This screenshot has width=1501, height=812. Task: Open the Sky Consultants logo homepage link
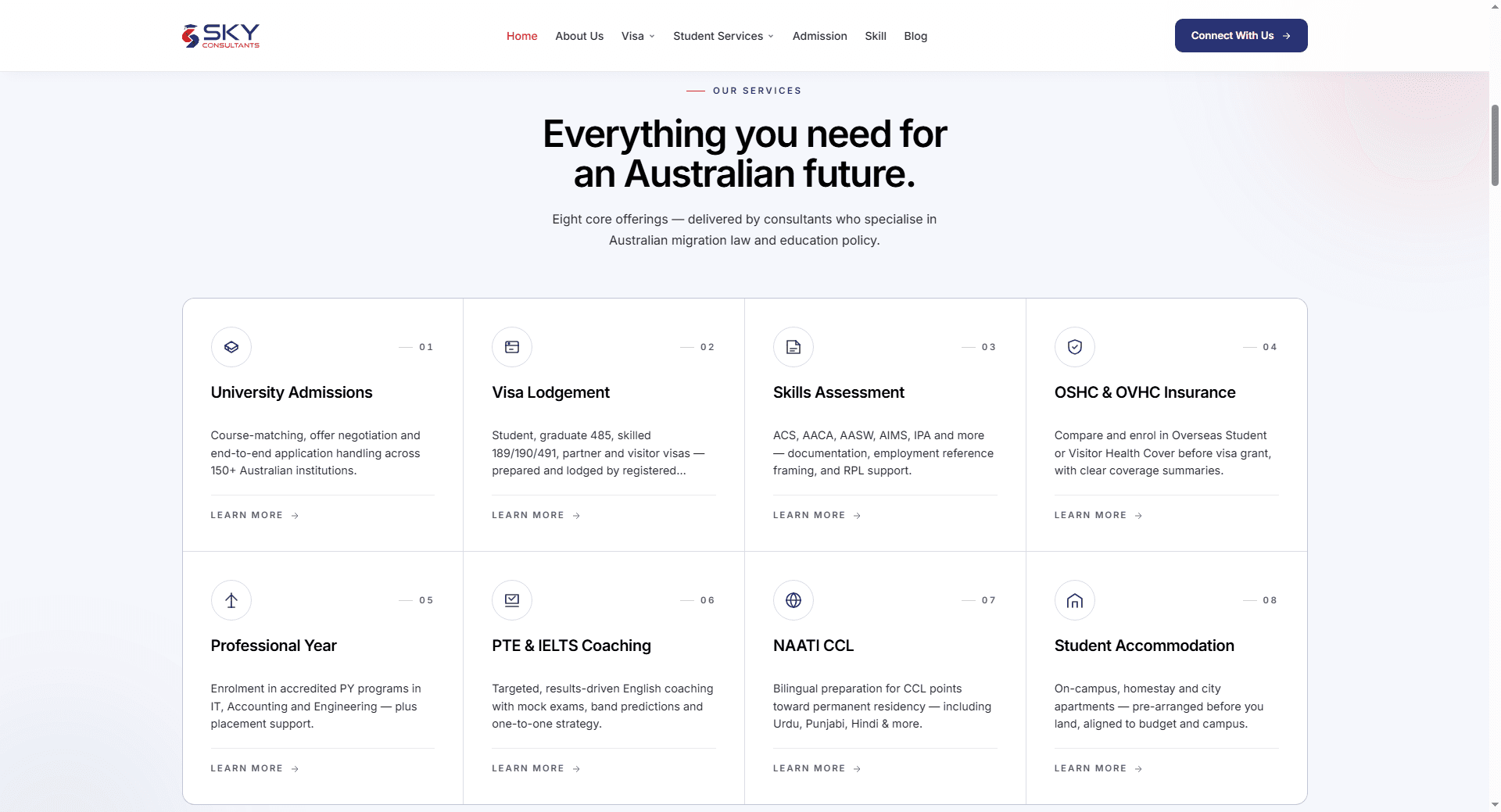[220, 36]
